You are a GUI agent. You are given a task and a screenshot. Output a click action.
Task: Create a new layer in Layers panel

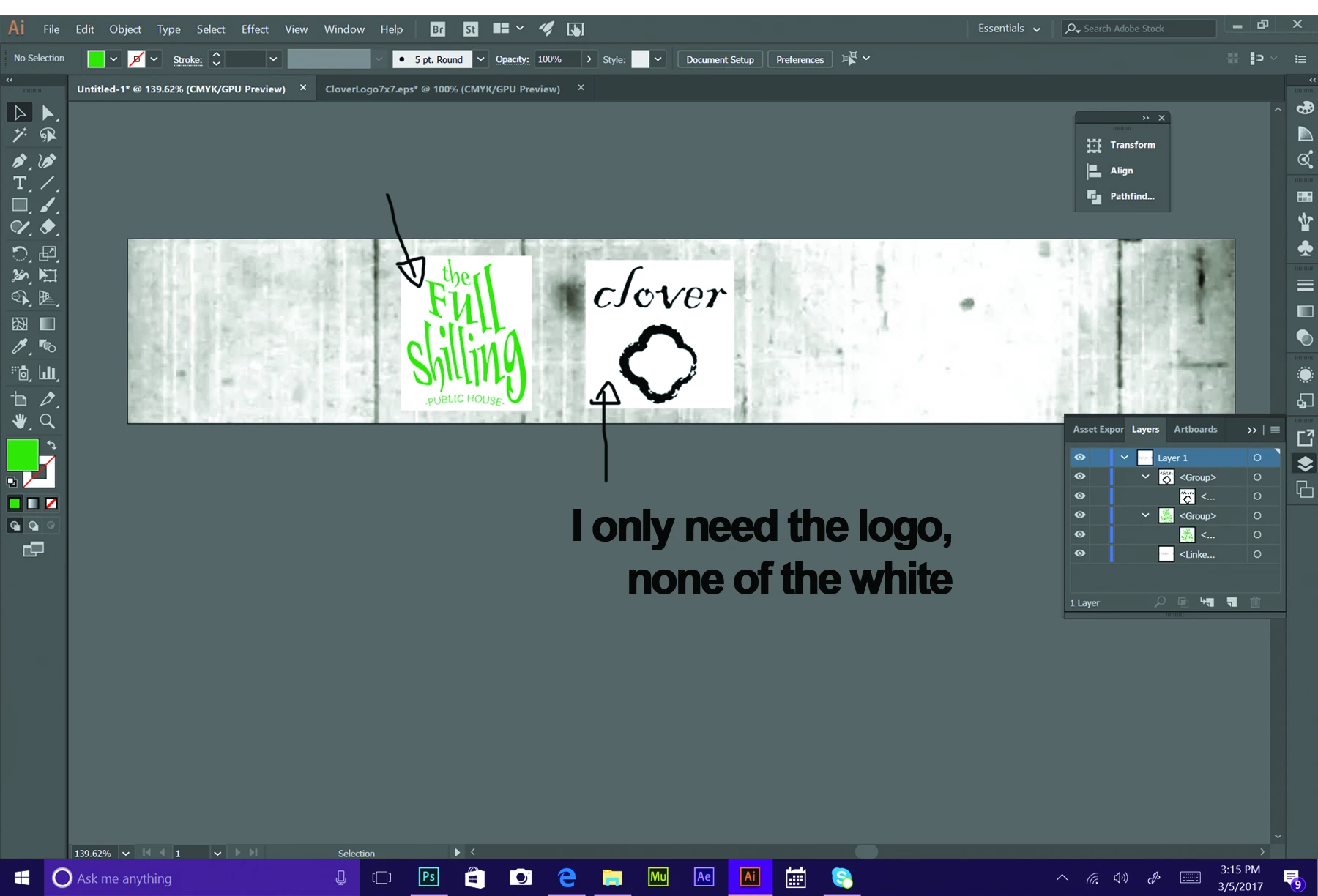click(1232, 602)
